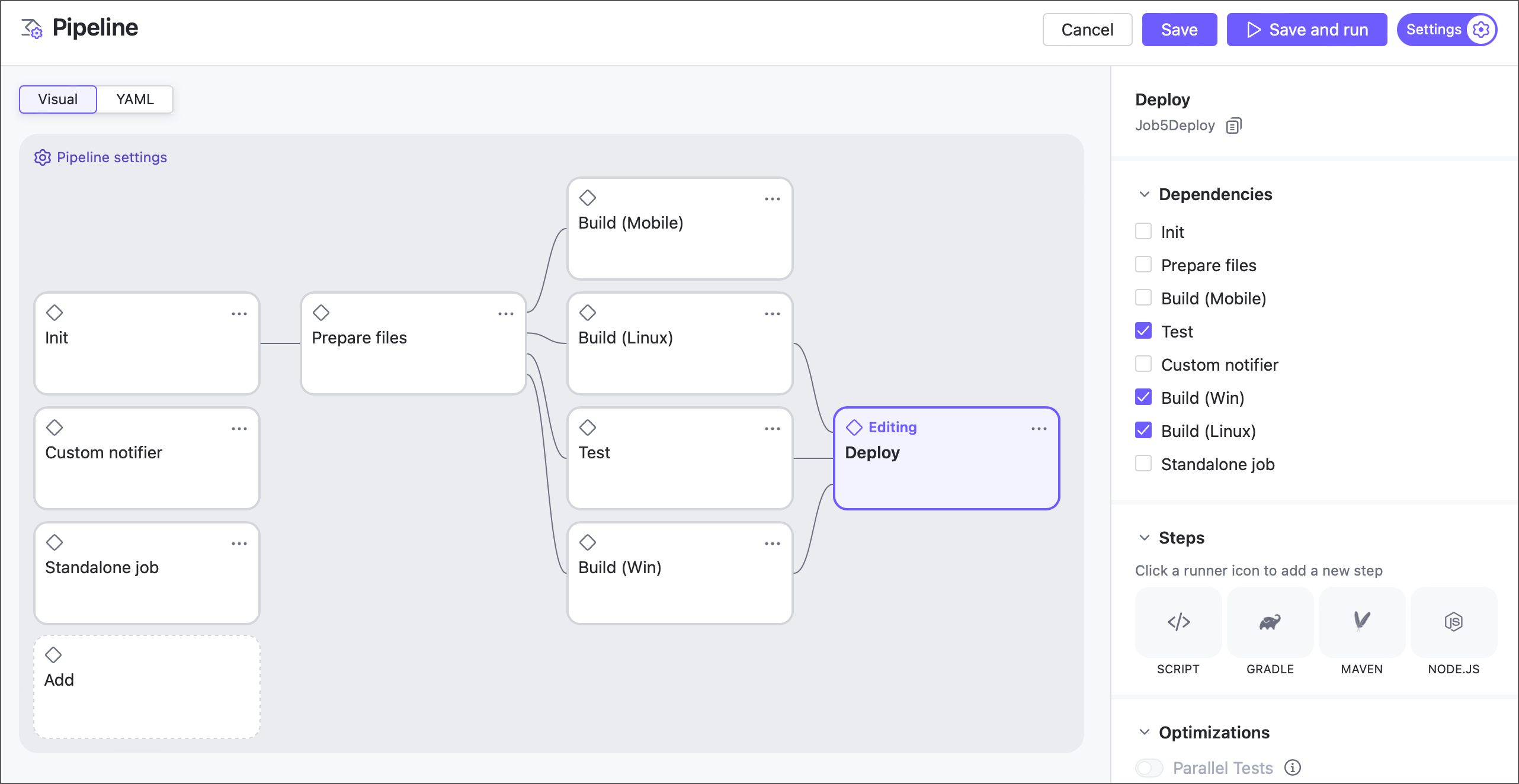Show info about Parallel Tests optimization
Viewport: 1519px width, 784px height.
pos(1292,767)
